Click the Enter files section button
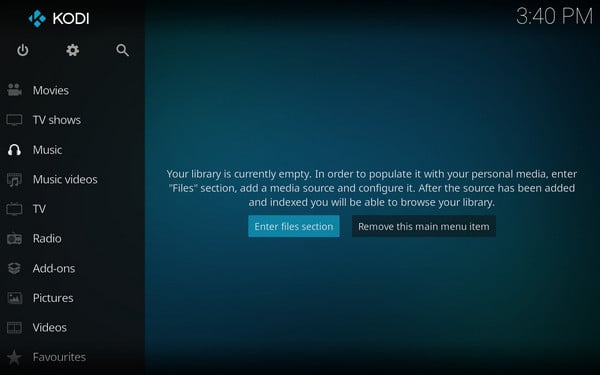The width and height of the screenshot is (600, 375). (x=293, y=226)
